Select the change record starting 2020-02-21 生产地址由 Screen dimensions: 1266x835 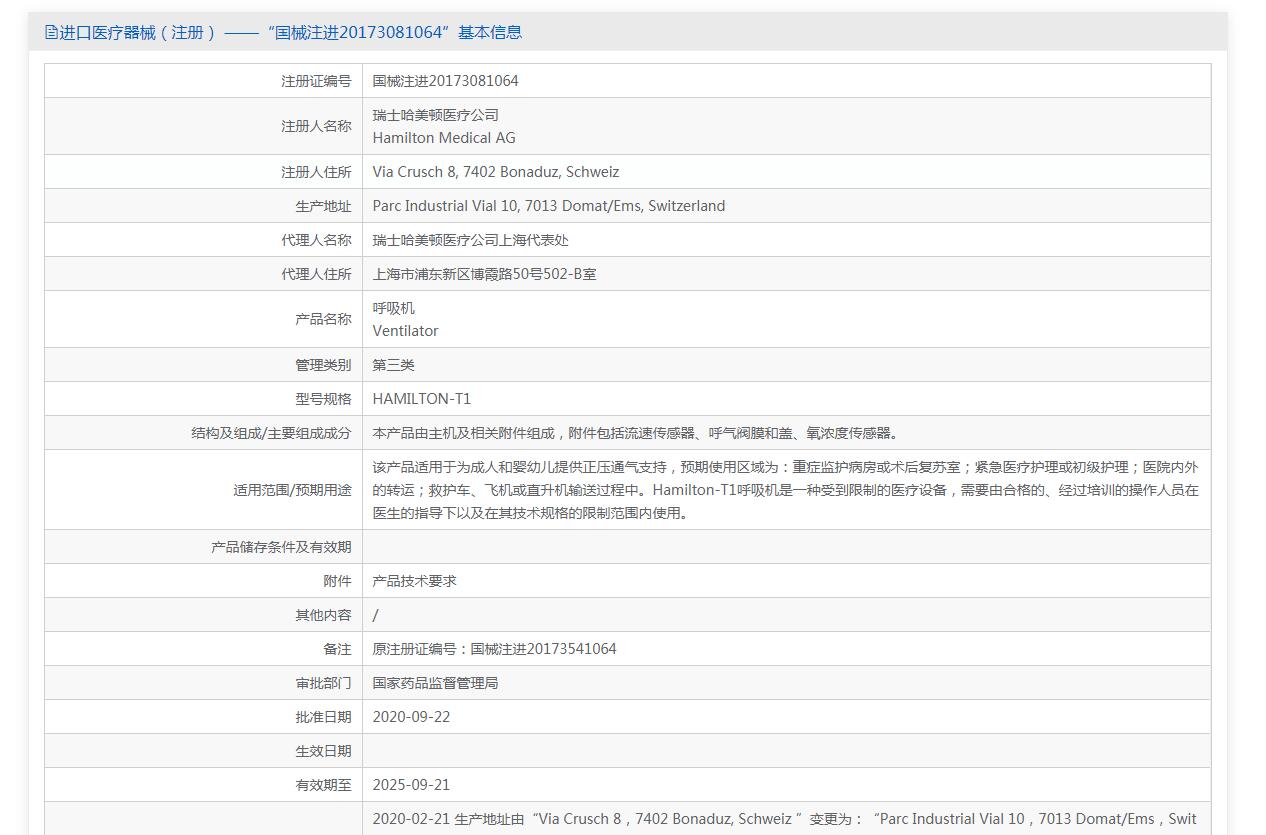click(785, 819)
